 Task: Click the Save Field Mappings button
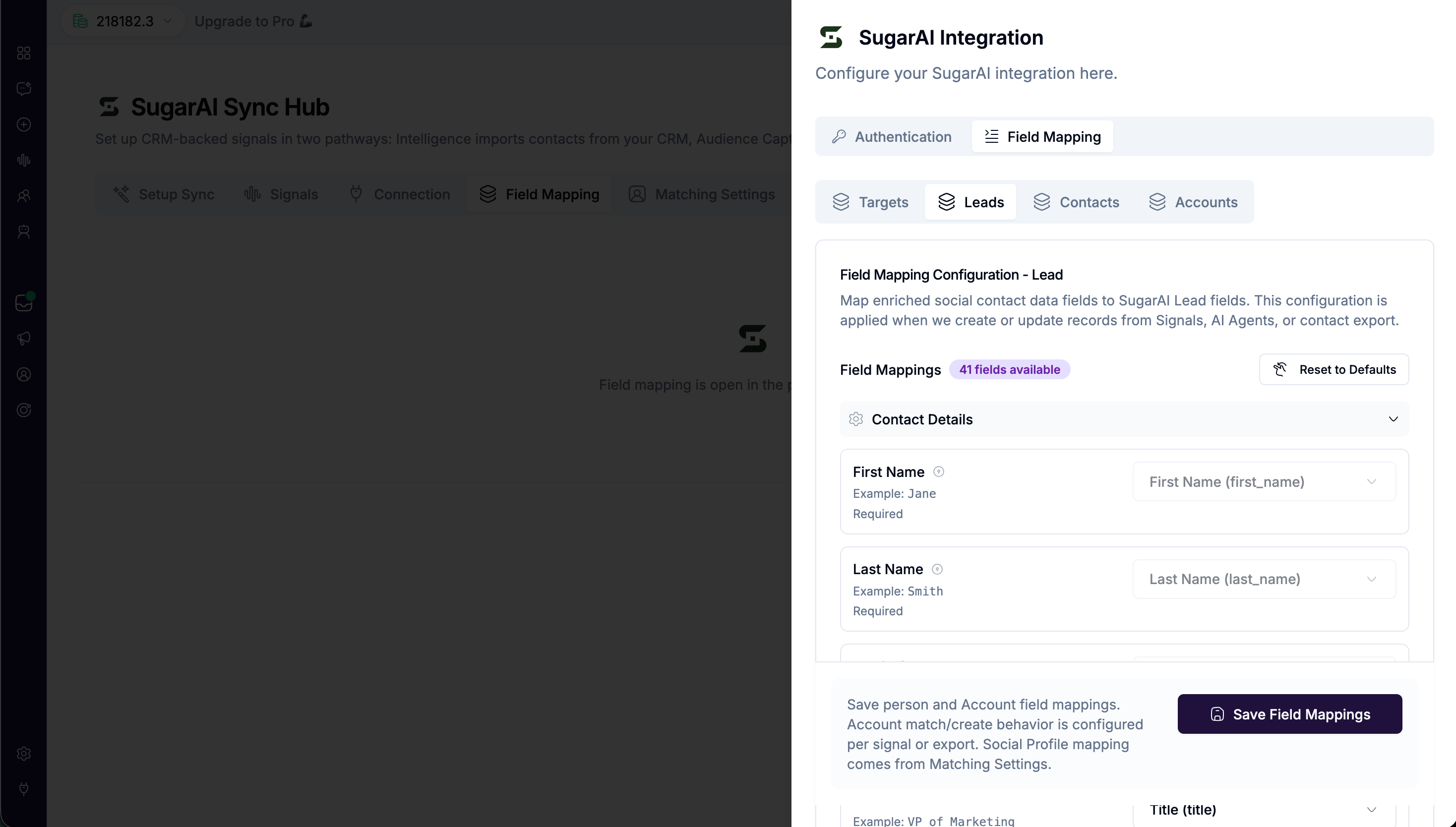(1289, 714)
